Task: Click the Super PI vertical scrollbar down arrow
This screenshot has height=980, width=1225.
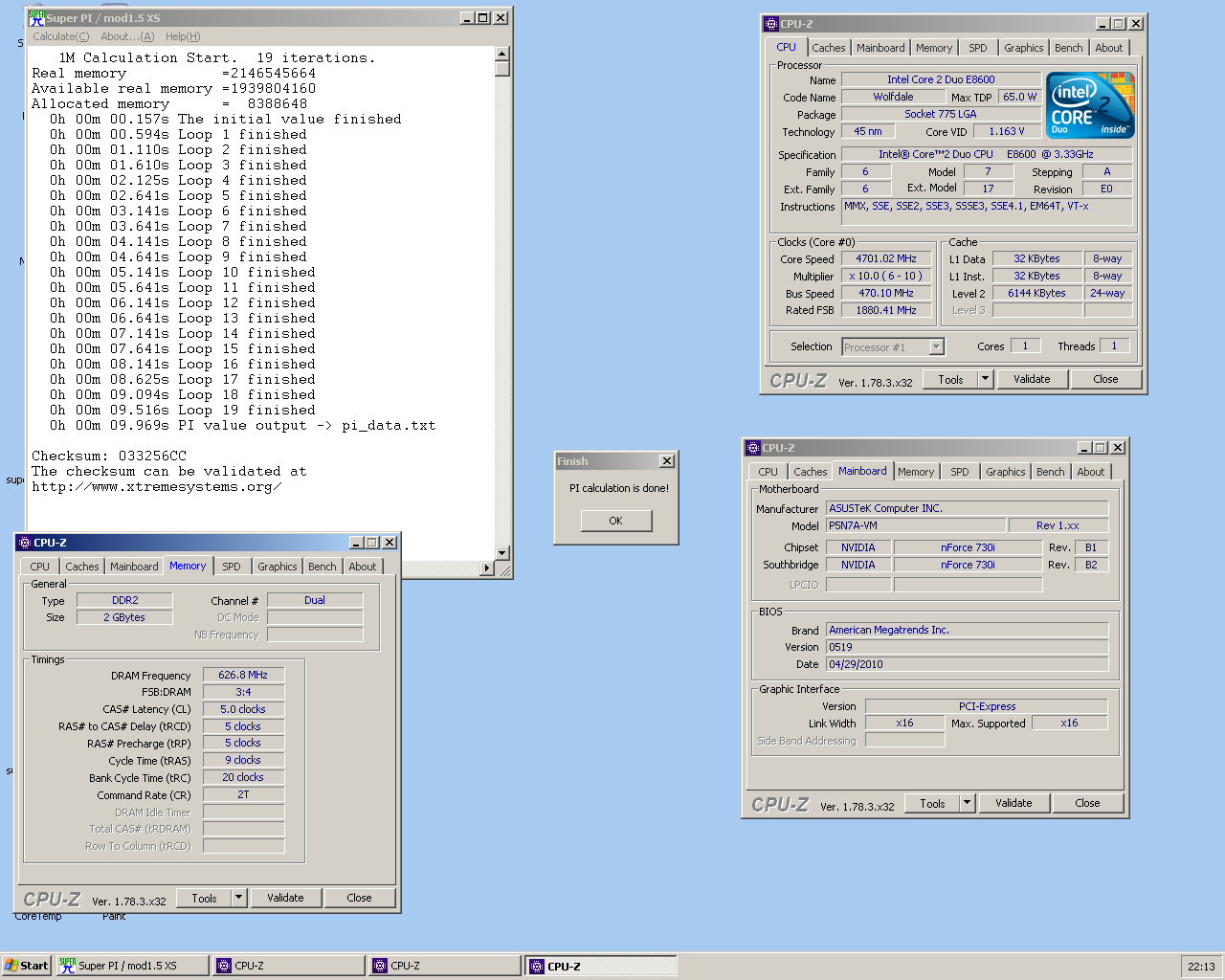Action: pos(502,553)
